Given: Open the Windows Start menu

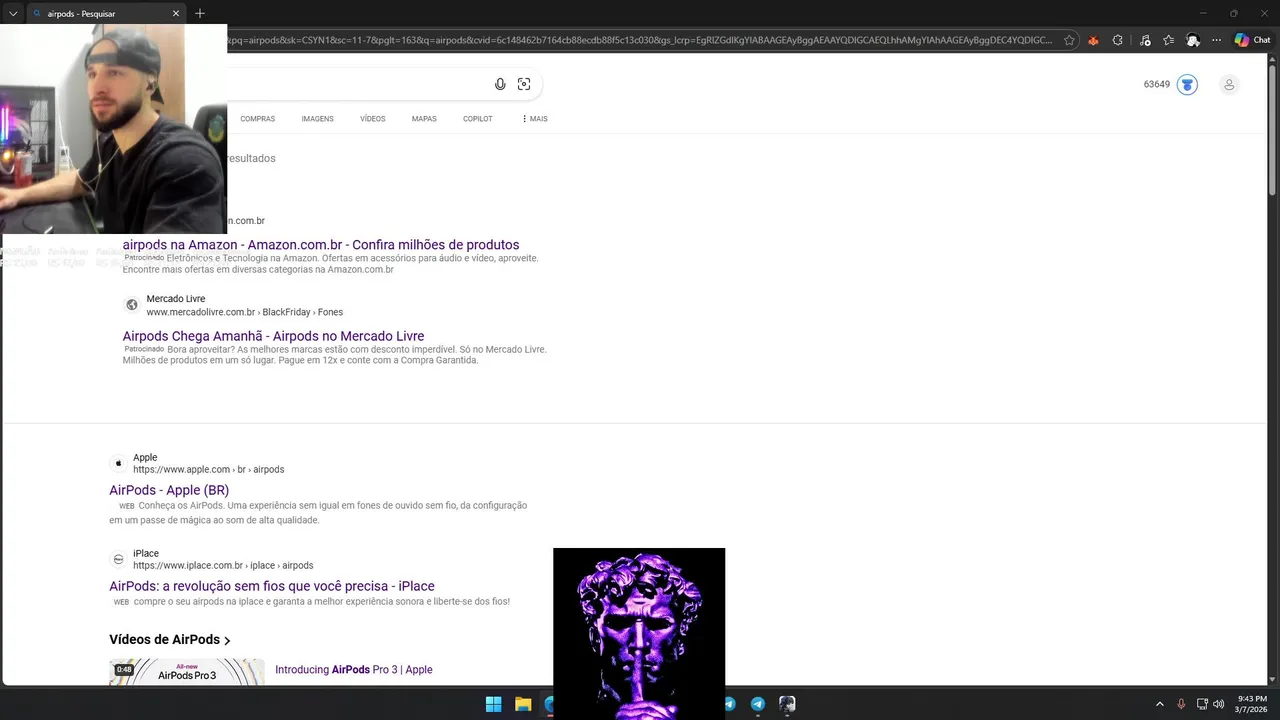Looking at the screenshot, I should (x=493, y=704).
